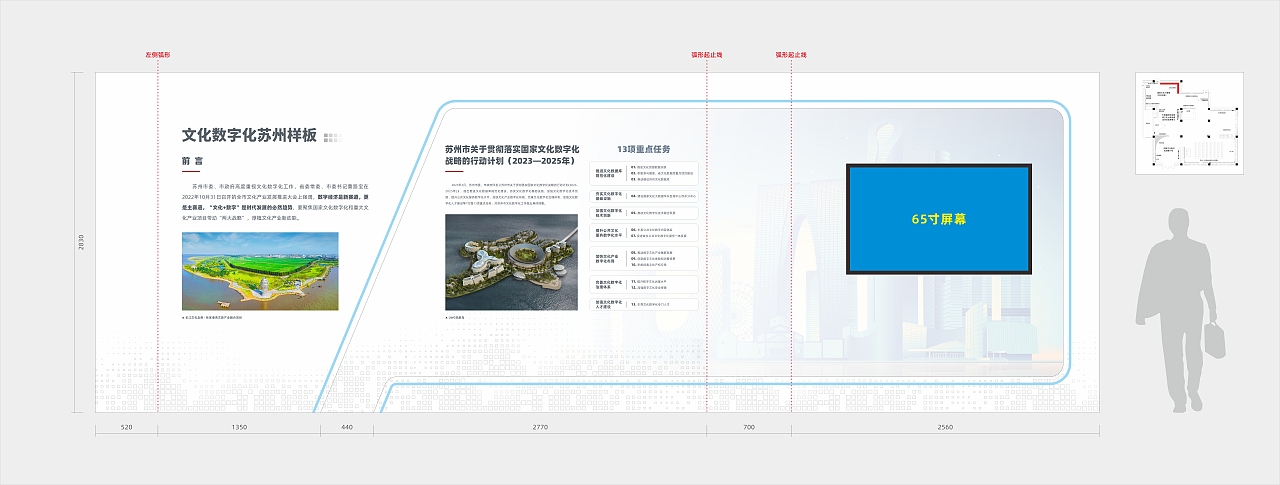This screenshot has height=485, width=1280.
Task: Click the gray pixel squares beside the main title
Action: click(x=333, y=136)
